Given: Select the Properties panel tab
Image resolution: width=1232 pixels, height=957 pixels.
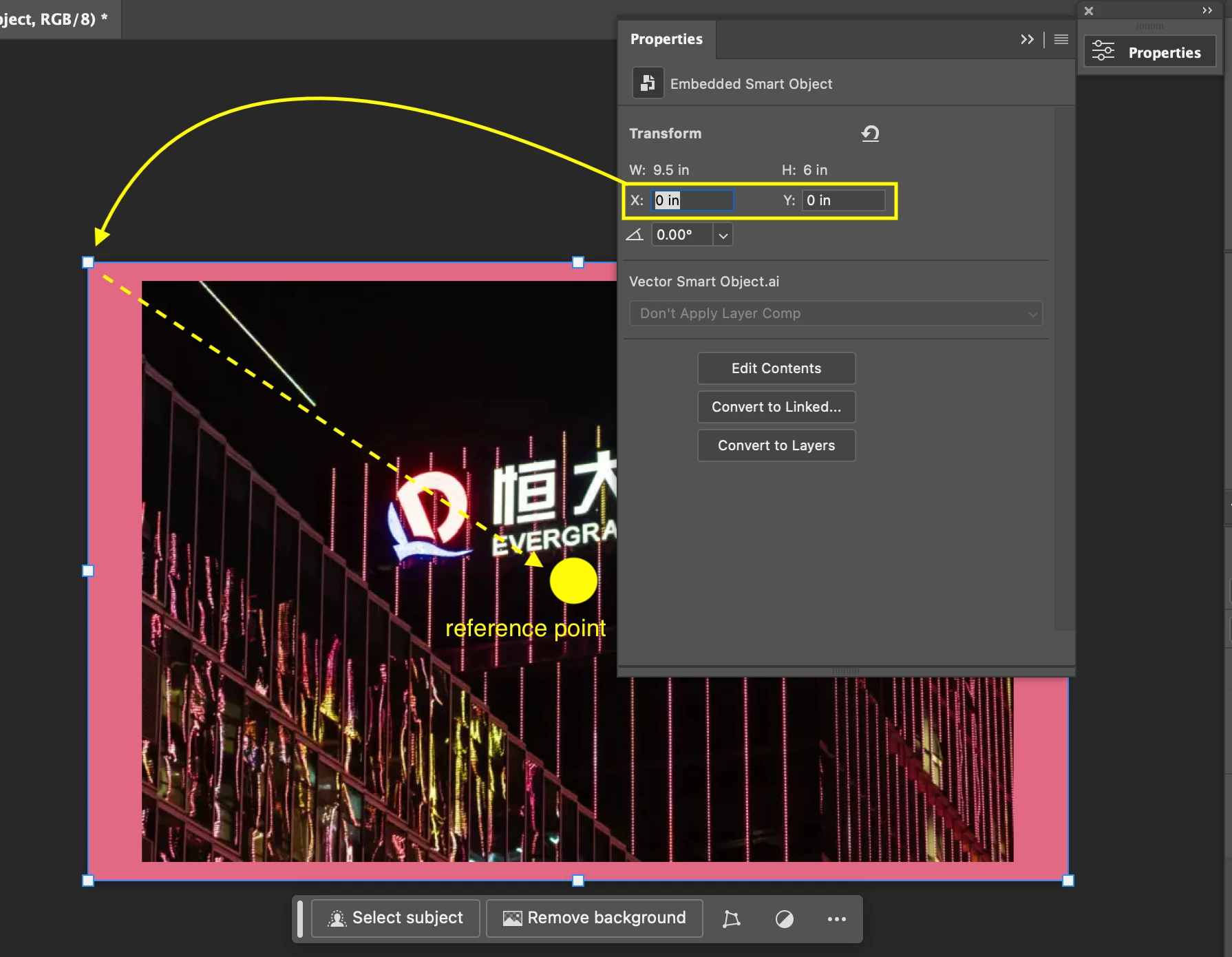Looking at the screenshot, I should [x=666, y=39].
